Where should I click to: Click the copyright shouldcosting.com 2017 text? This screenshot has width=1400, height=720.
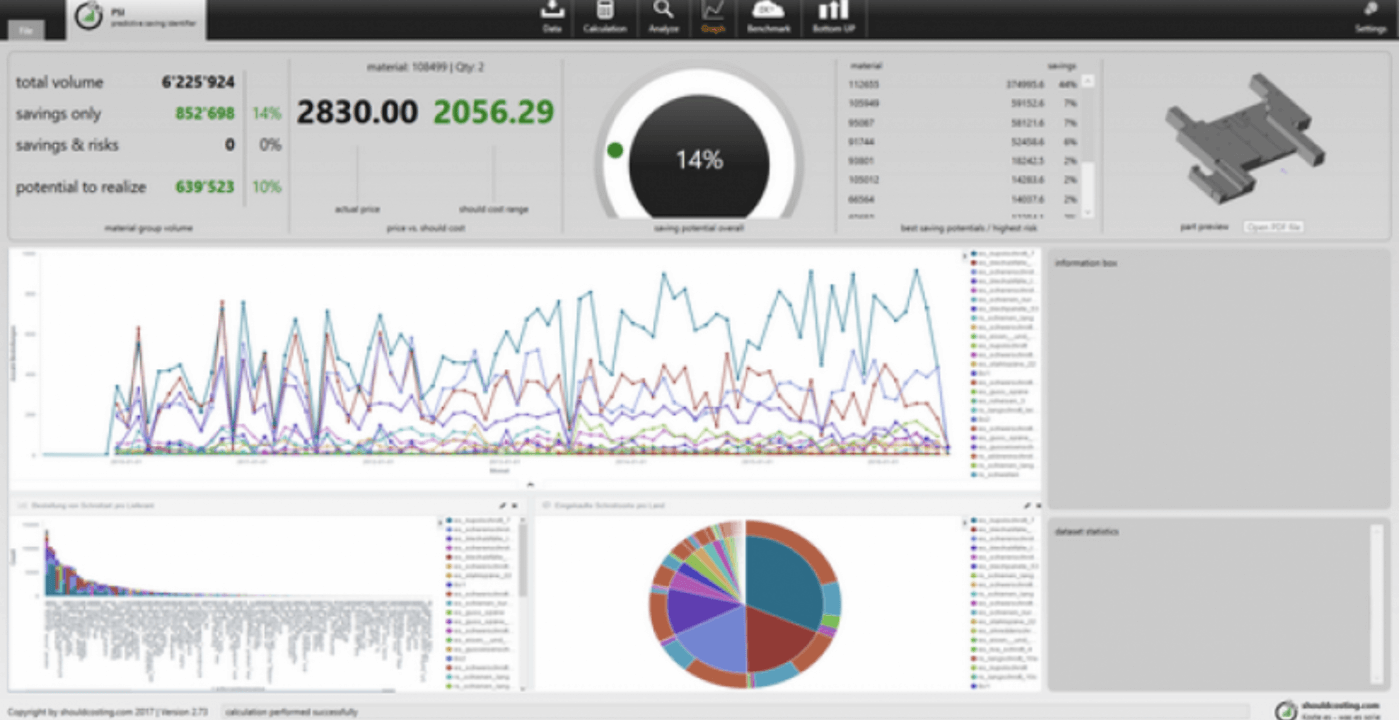pyautogui.click(x=108, y=712)
